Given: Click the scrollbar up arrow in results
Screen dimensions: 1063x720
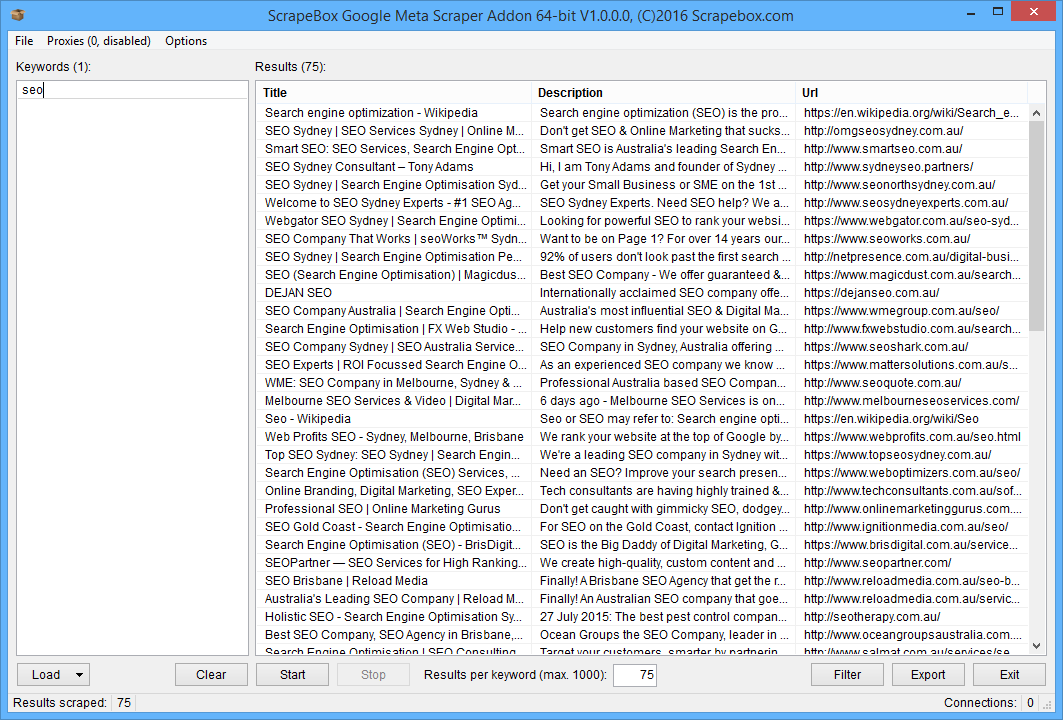Looking at the screenshot, I should point(1037,113).
